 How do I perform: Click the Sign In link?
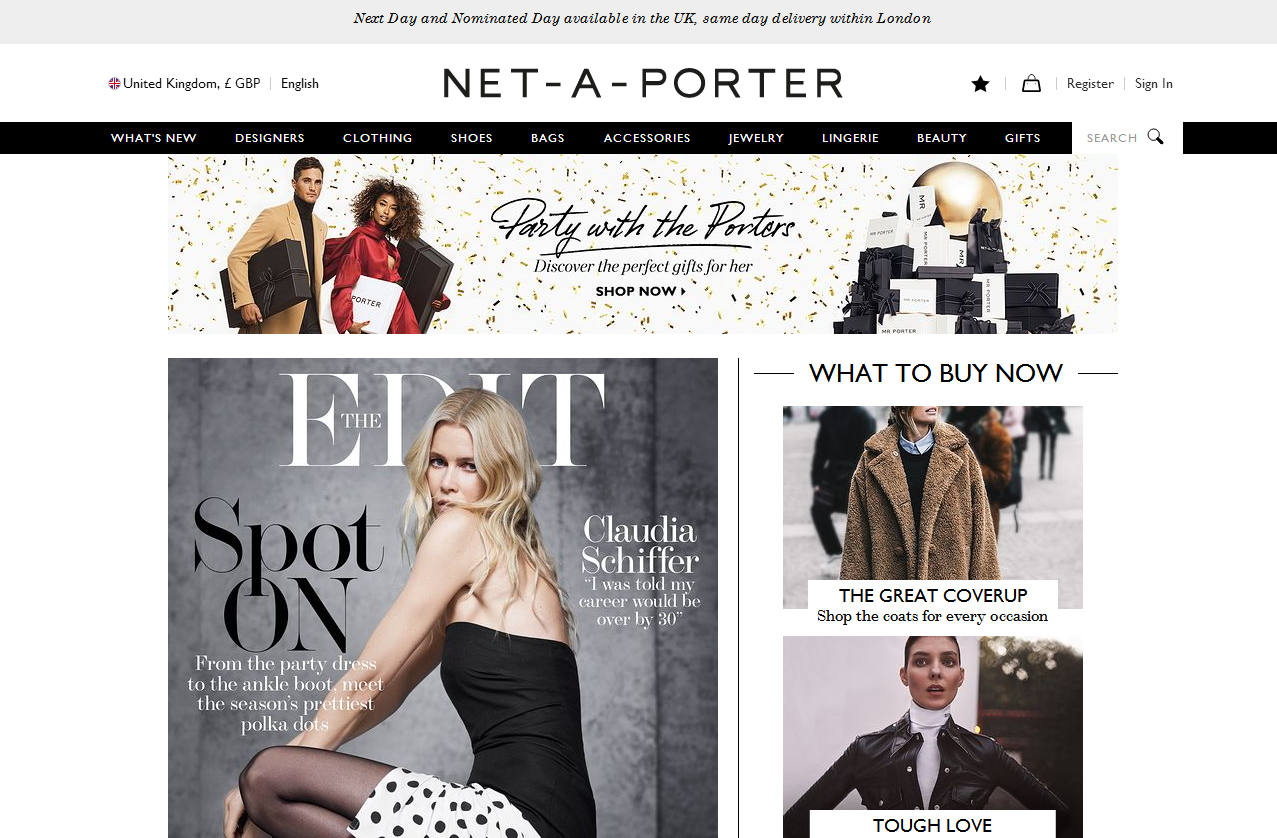pyautogui.click(x=1154, y=84)
